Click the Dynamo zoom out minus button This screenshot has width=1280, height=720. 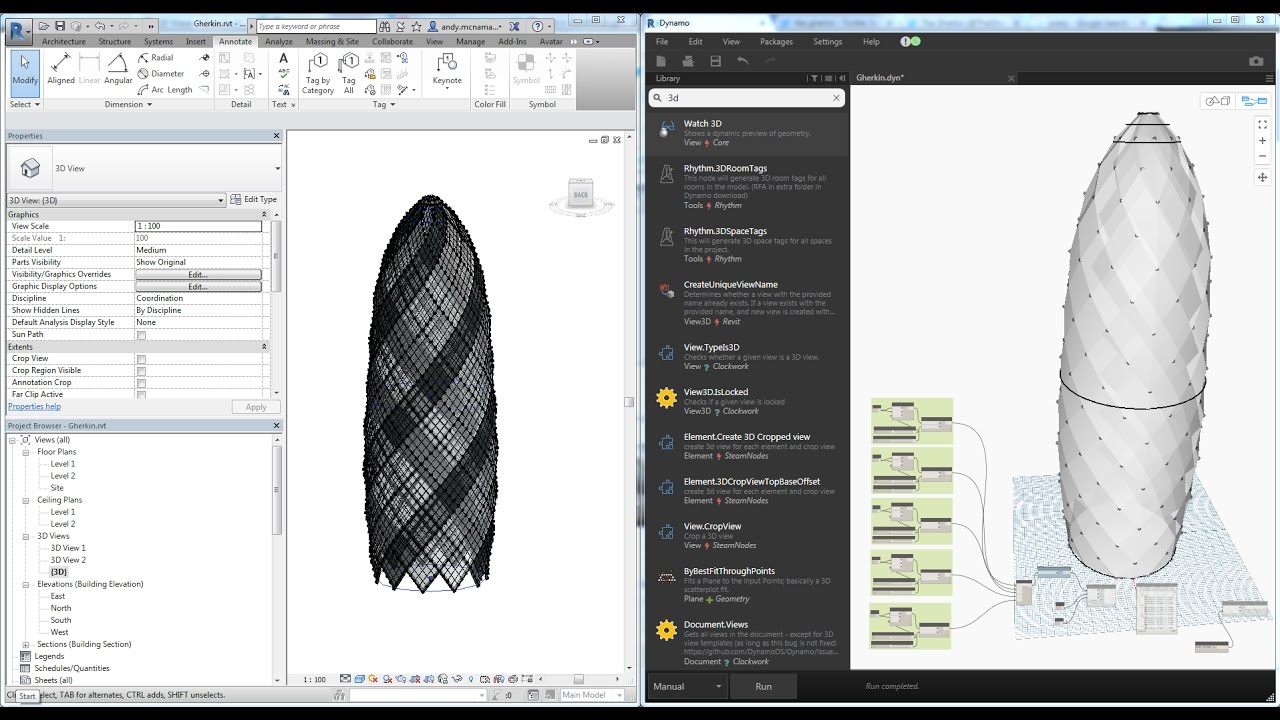click(x=1262, y=156)
